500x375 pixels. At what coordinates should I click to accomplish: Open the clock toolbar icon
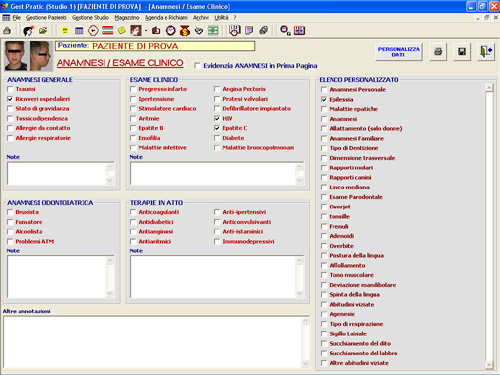click(171, 31)
